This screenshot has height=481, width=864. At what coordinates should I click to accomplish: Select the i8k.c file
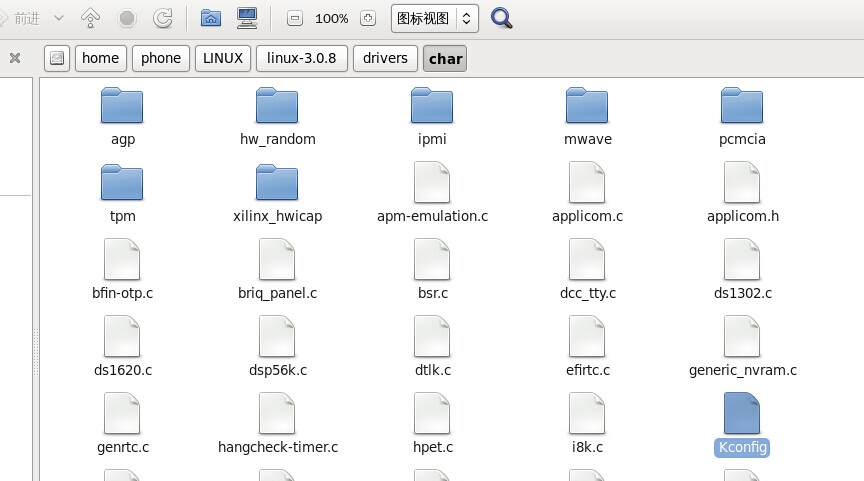pos(587,424)
